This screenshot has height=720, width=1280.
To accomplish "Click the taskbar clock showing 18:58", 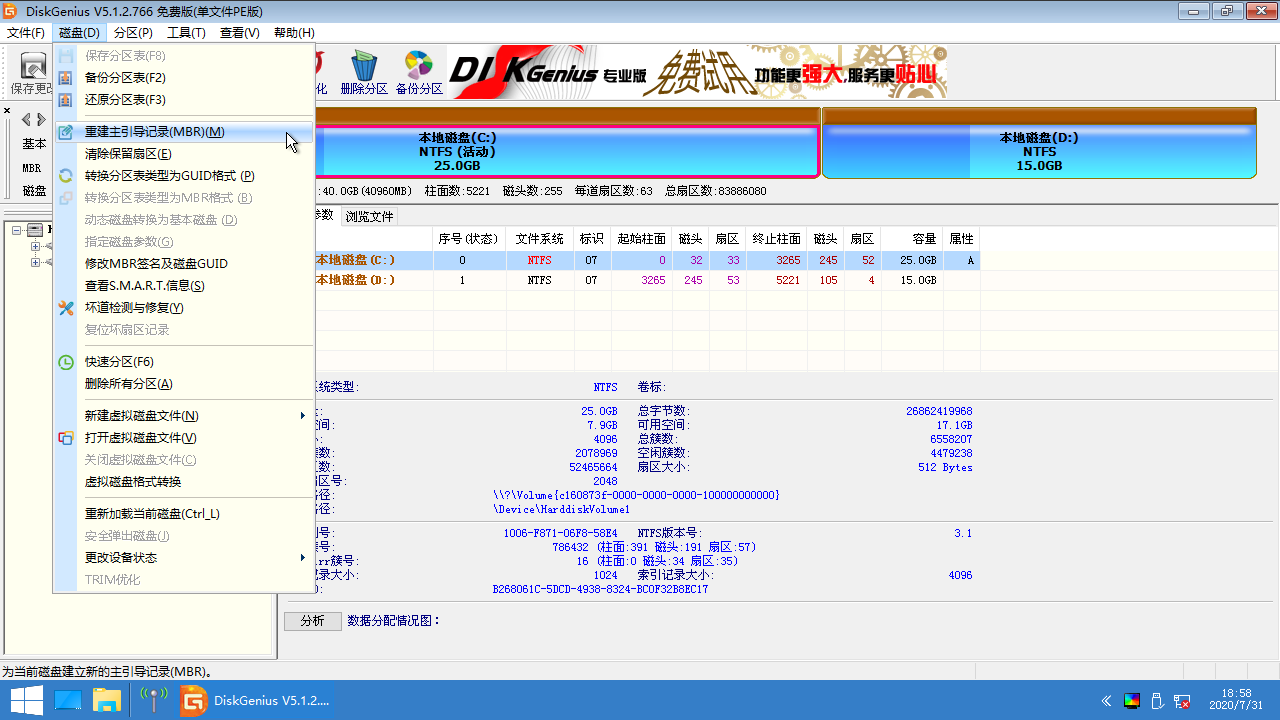I will tap(1236, 700).
